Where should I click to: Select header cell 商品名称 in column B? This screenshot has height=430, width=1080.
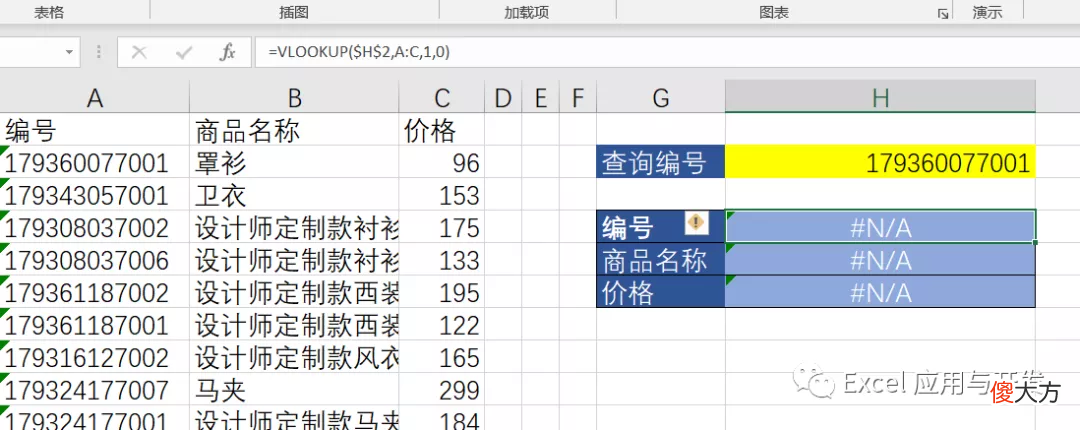[294, 130]
